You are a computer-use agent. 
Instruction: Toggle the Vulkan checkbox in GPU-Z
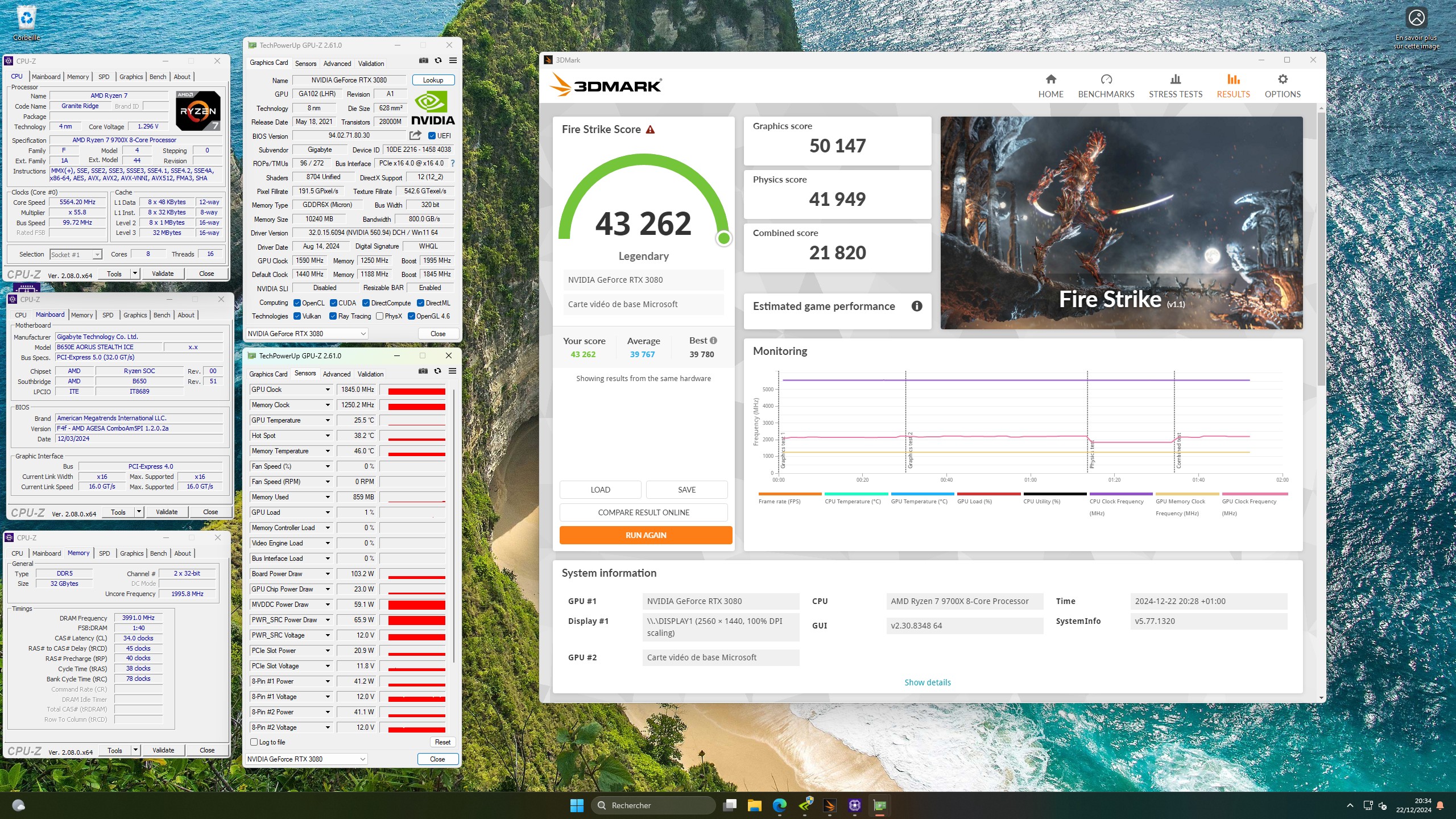coord(297,316)
